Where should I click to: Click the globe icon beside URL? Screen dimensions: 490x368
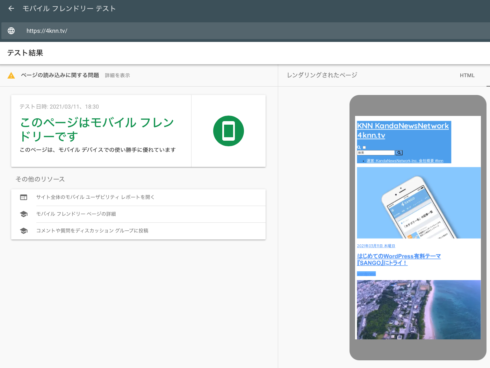[x=11, y=31]
